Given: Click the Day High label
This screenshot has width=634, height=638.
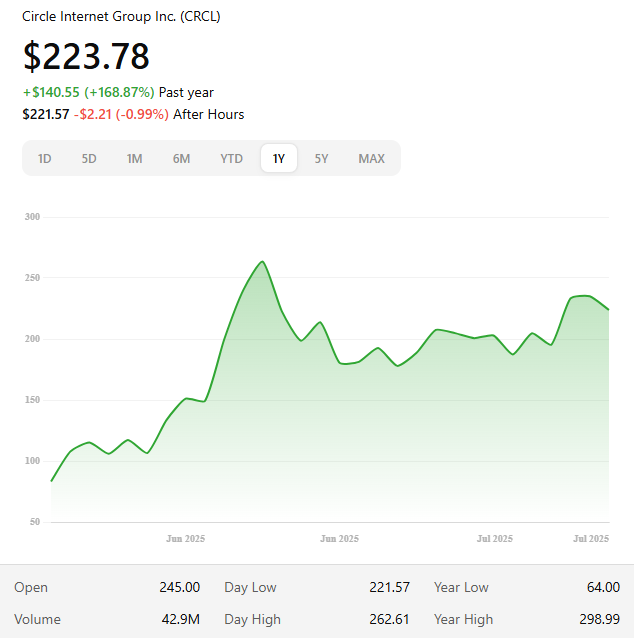Looking at the screenshot, I should coord(252,620).
